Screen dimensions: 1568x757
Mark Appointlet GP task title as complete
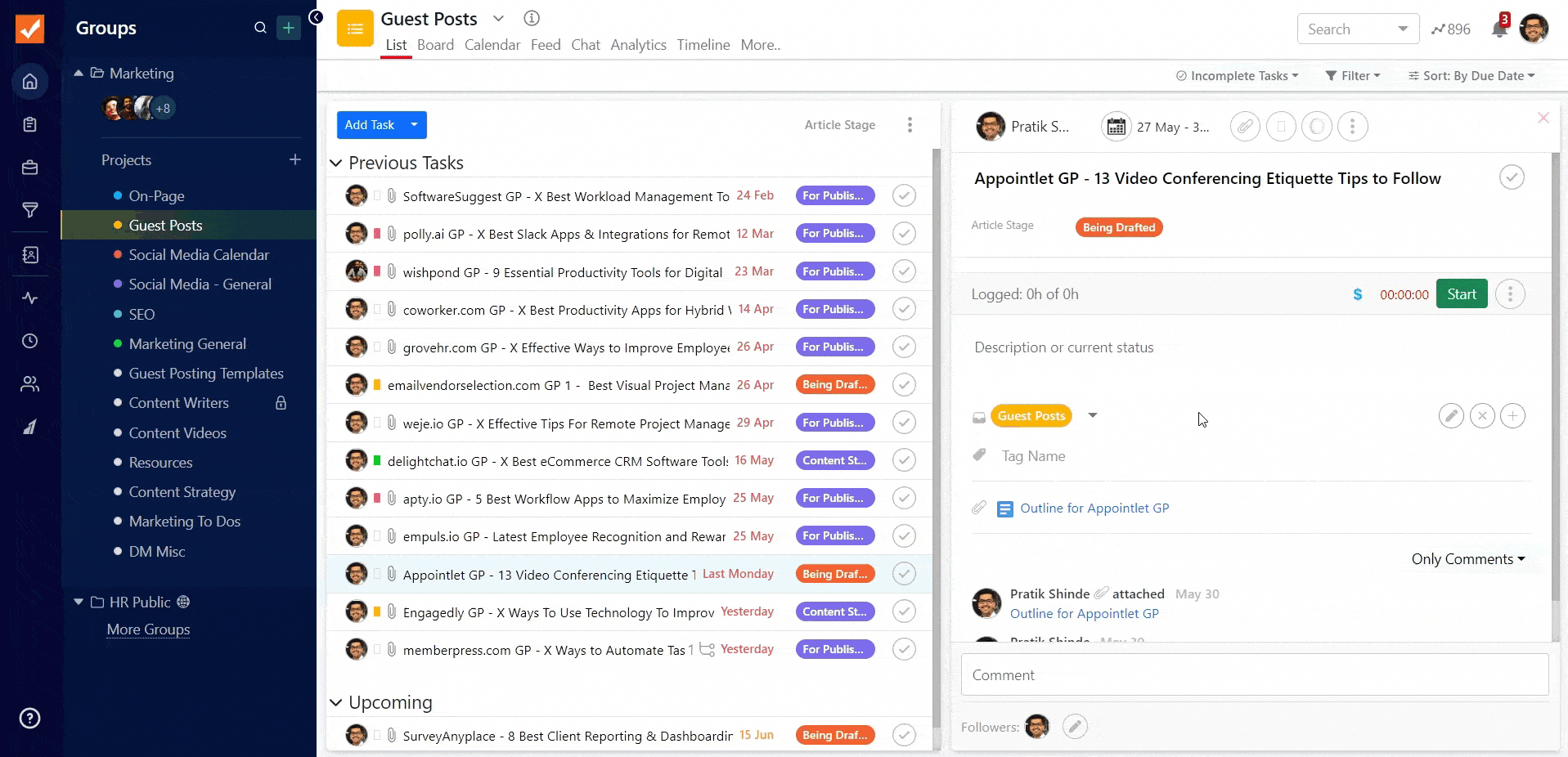(1511, 177)
